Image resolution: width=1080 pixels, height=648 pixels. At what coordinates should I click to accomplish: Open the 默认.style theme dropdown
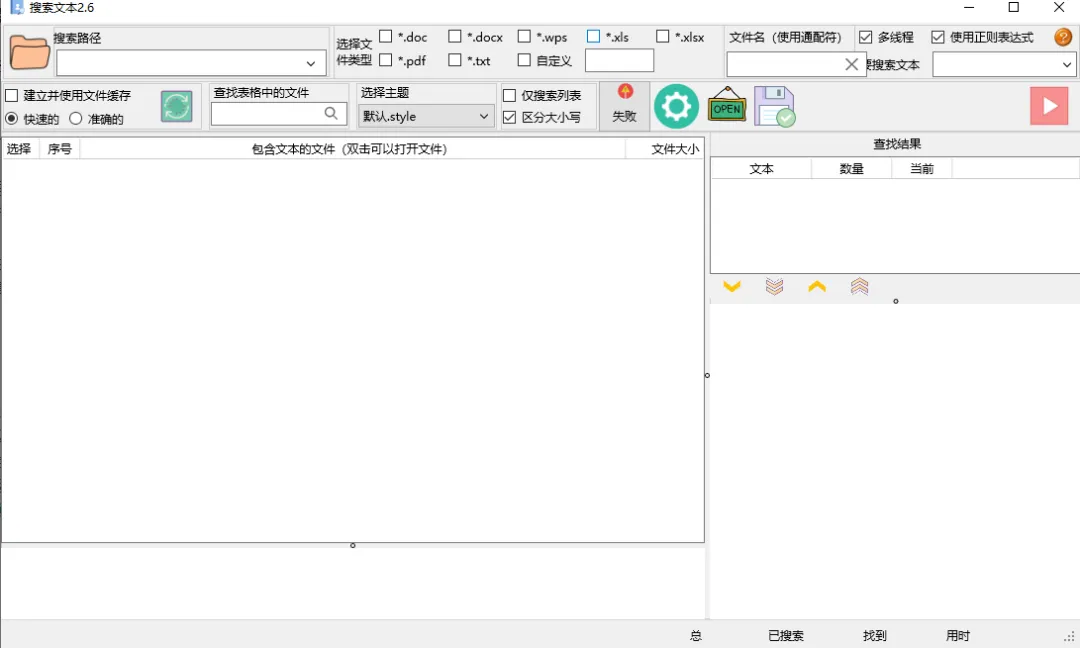pos(483,116)
